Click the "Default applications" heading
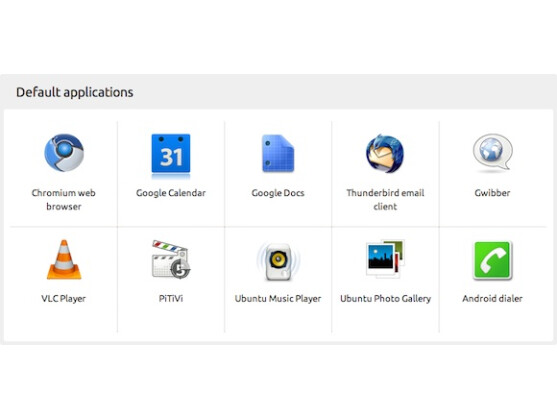This screenshot has height=418, width=557. (x=75, y=92)
